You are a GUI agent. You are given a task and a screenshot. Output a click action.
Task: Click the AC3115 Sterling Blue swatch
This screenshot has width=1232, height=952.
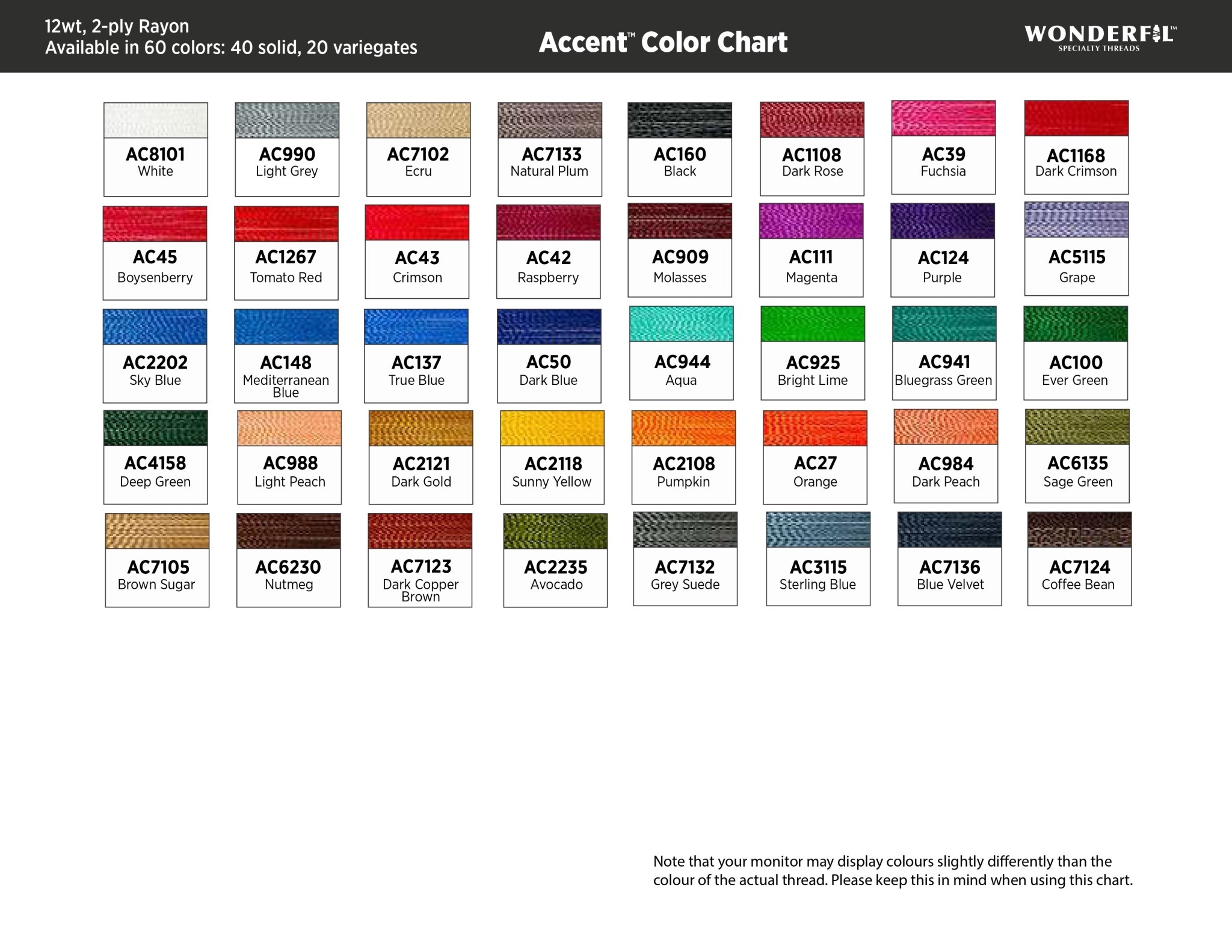tap(818, 559)
